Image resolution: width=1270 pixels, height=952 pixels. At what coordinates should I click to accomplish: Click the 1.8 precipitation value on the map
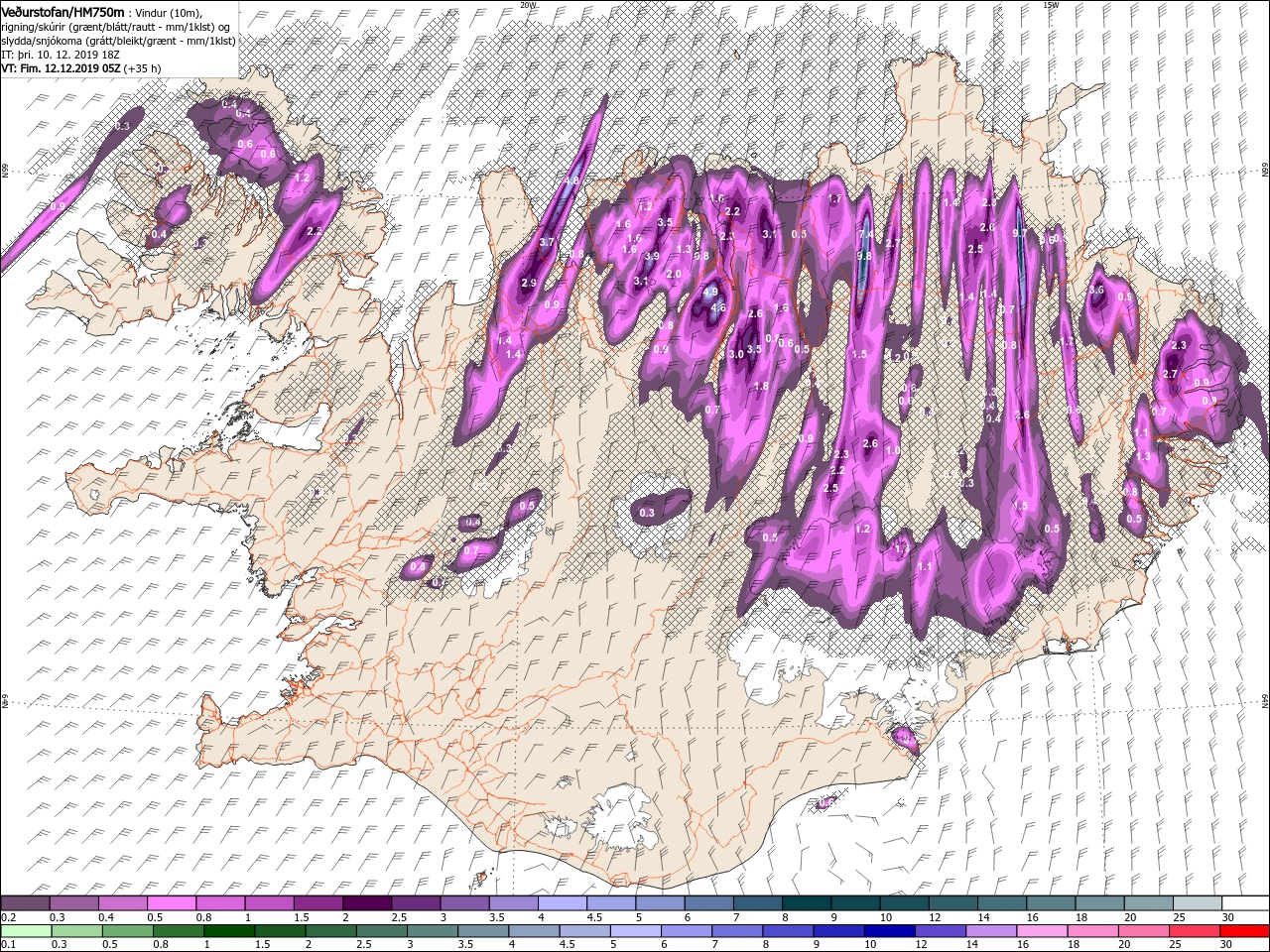762,386
